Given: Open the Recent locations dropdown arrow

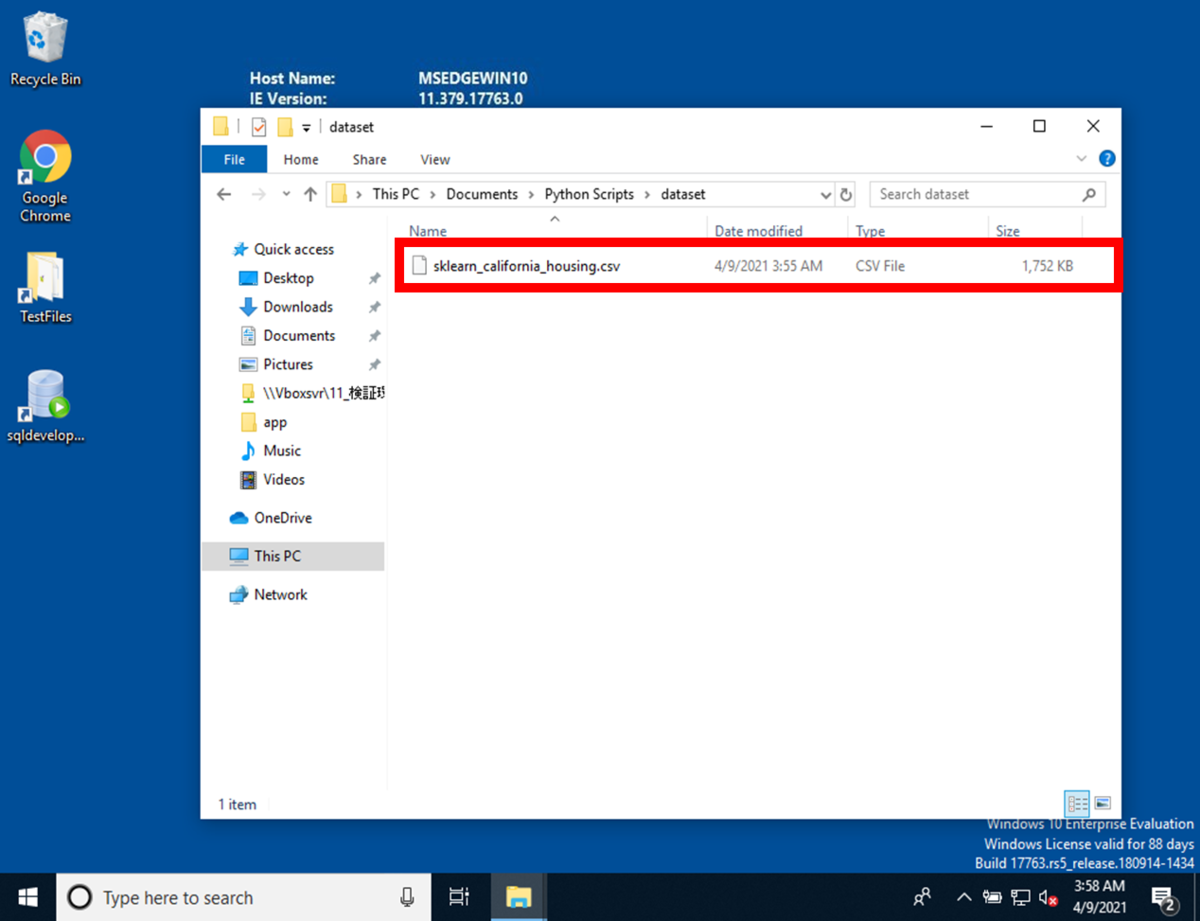Looking at the screenshot, I should click(286, 195).
